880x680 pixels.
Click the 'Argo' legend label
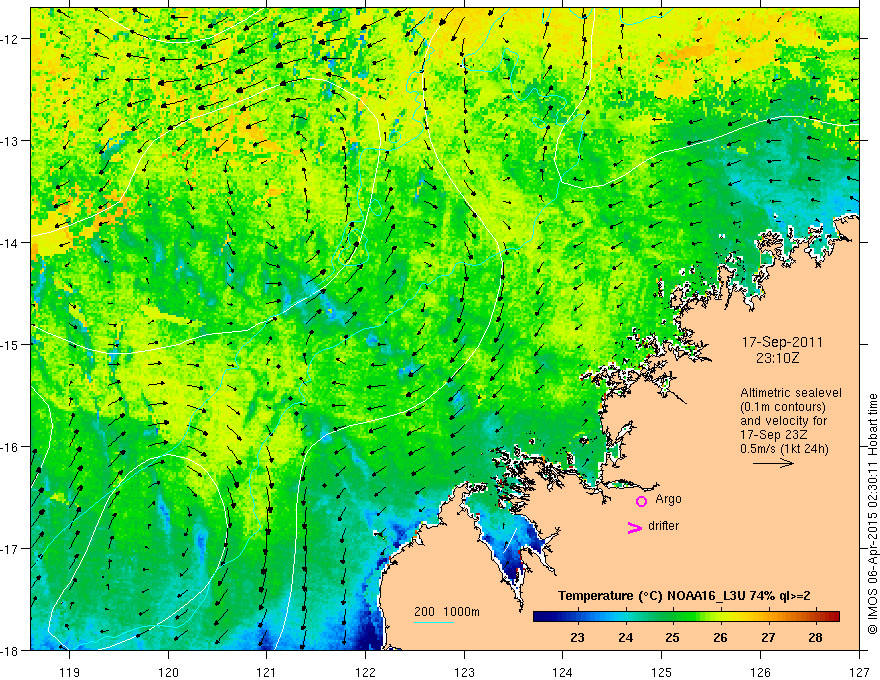(668, 499)
